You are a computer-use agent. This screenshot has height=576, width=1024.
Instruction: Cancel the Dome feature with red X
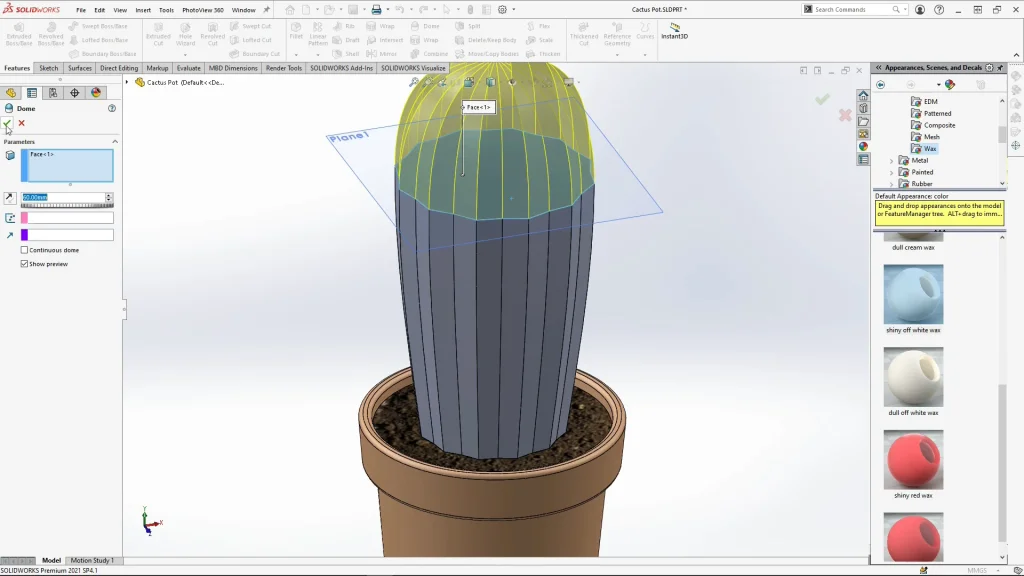click(x=21, y=123)
